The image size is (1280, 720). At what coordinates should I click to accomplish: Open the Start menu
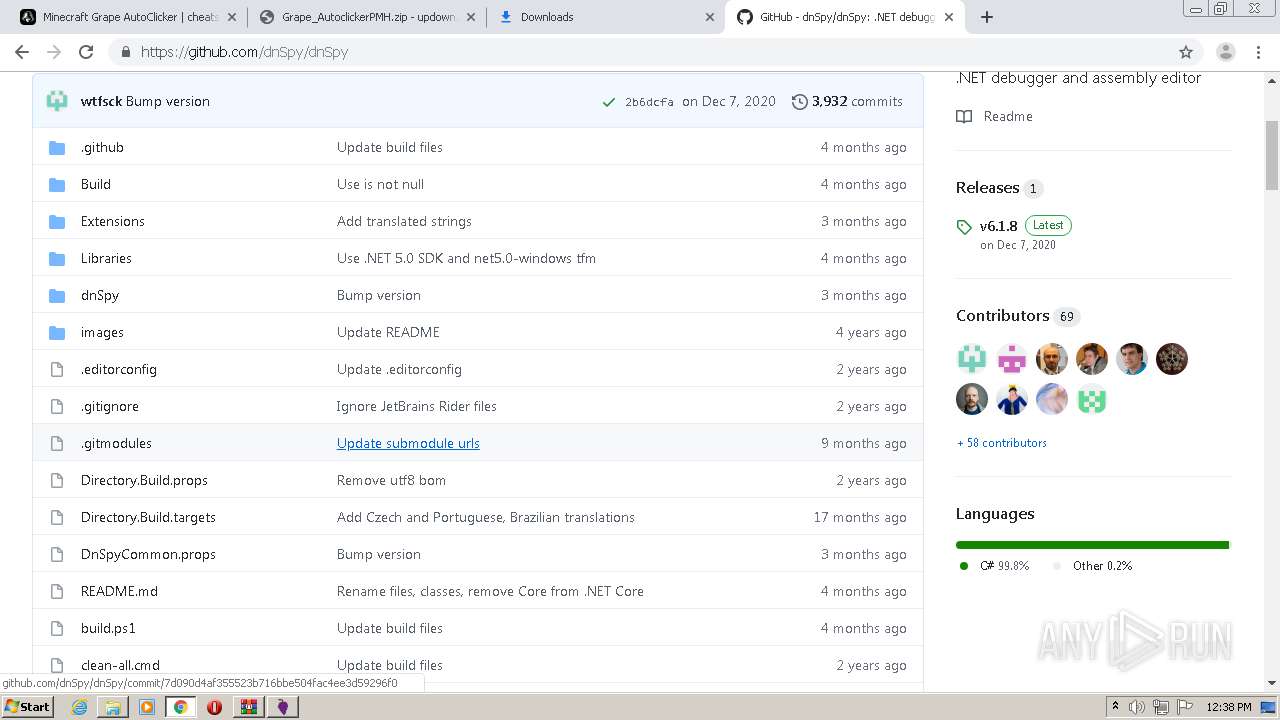coord(27,707)
